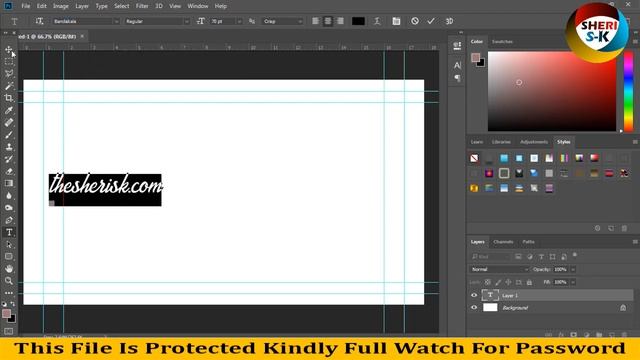The image size is (640, 360).
Task: Open the collapsed Character panel icon
Action: point(457,65)
